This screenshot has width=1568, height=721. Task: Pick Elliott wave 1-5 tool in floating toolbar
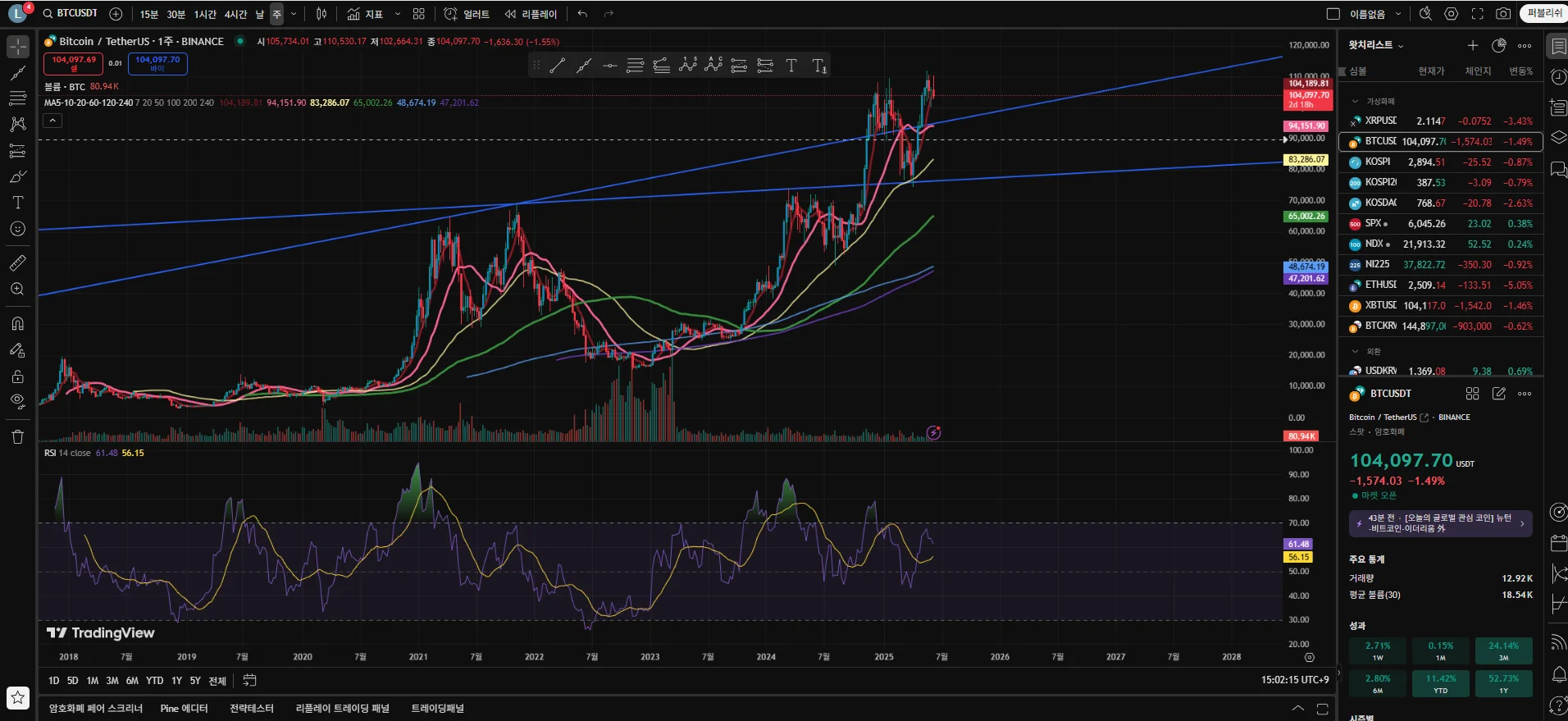(x=687, y=66)
